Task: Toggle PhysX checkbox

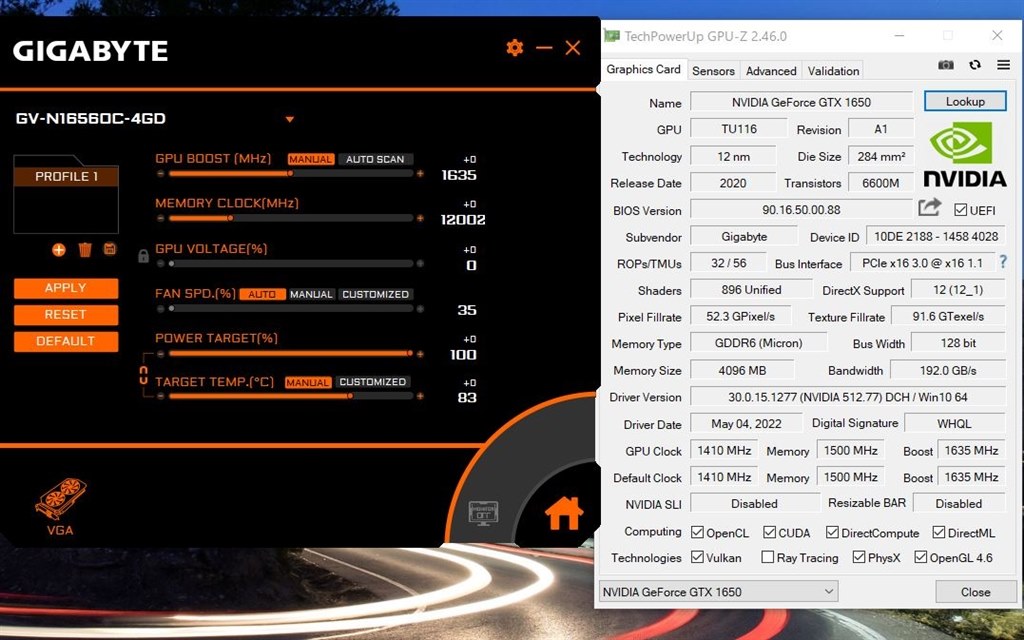Action: point(859,557)
